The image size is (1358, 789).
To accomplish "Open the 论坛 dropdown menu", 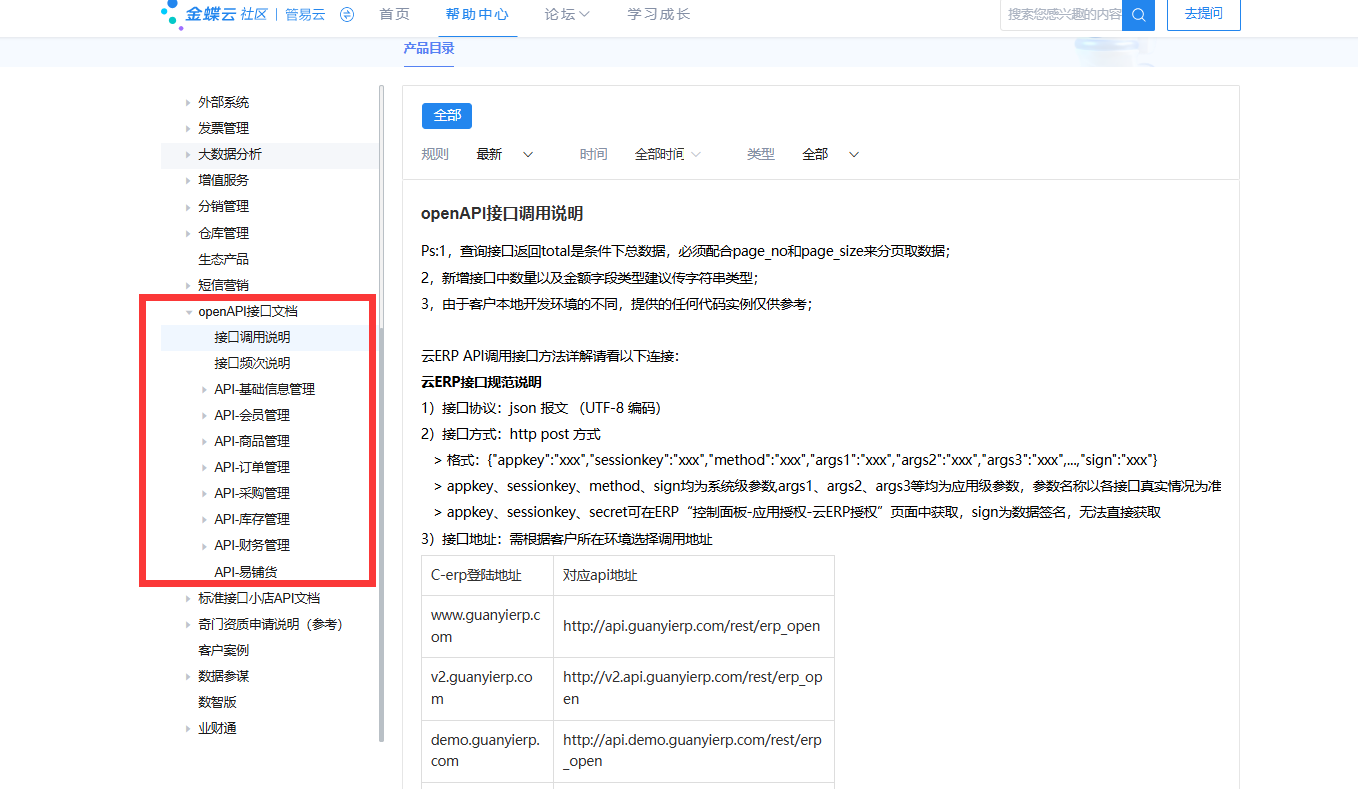I will [x=567, y=14].
